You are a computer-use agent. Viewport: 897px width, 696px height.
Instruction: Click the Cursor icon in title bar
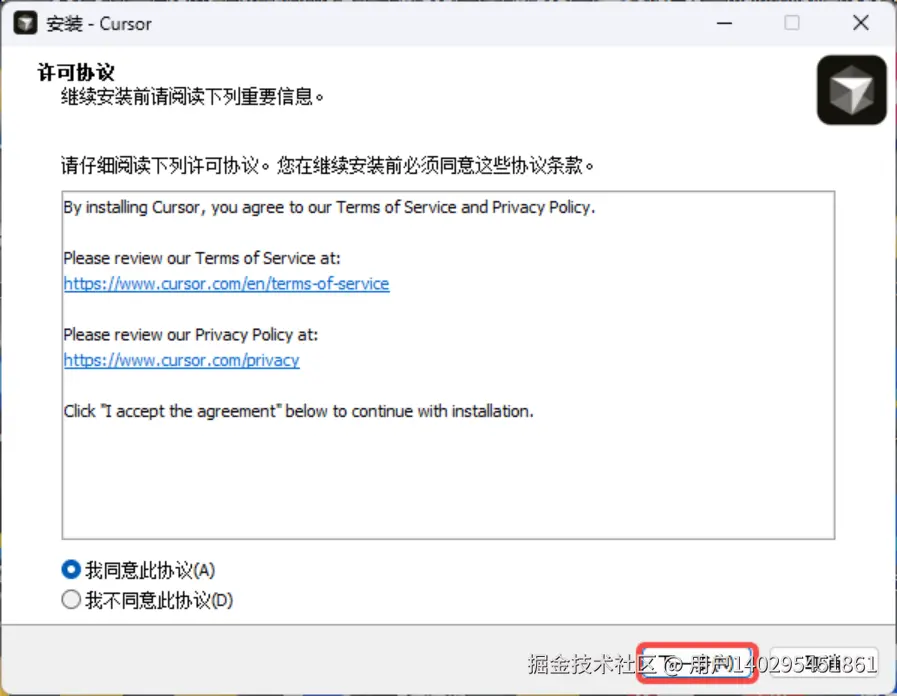pyautogui.click(x=25, y=23)
